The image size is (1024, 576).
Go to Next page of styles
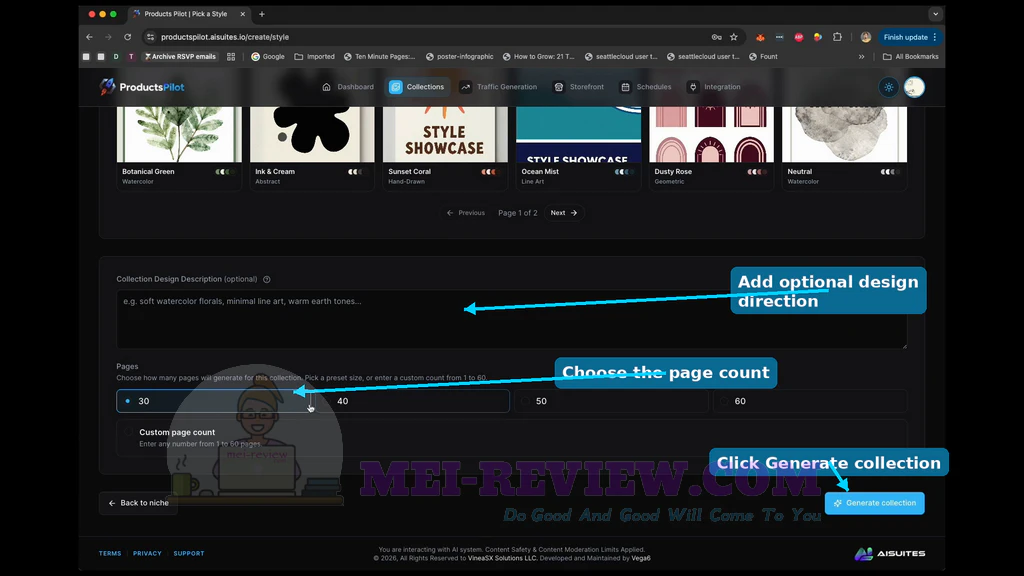564,213
